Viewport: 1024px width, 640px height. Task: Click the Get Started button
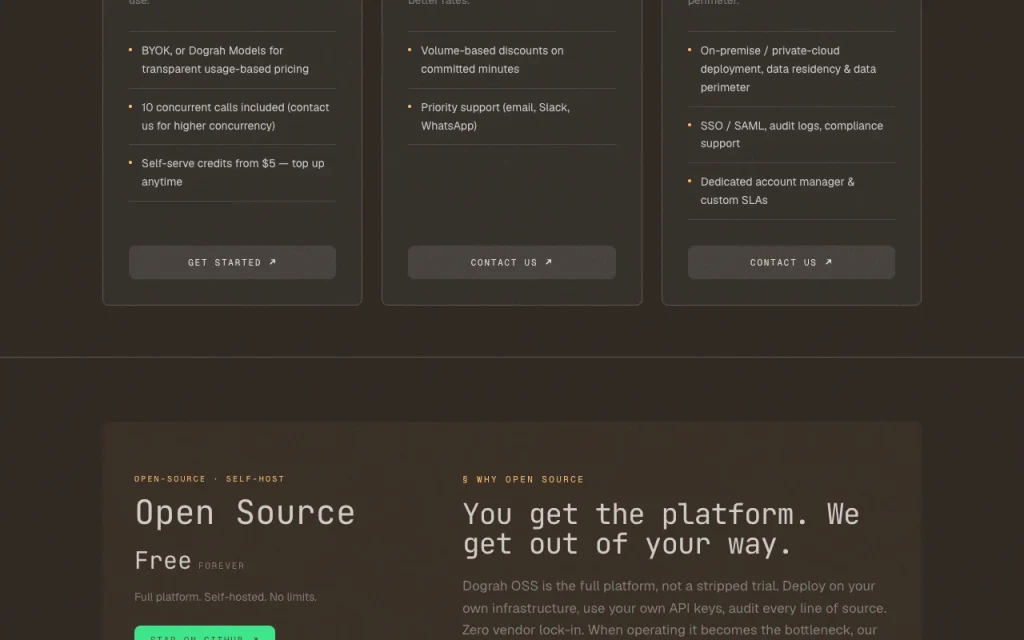click(232, 262)
